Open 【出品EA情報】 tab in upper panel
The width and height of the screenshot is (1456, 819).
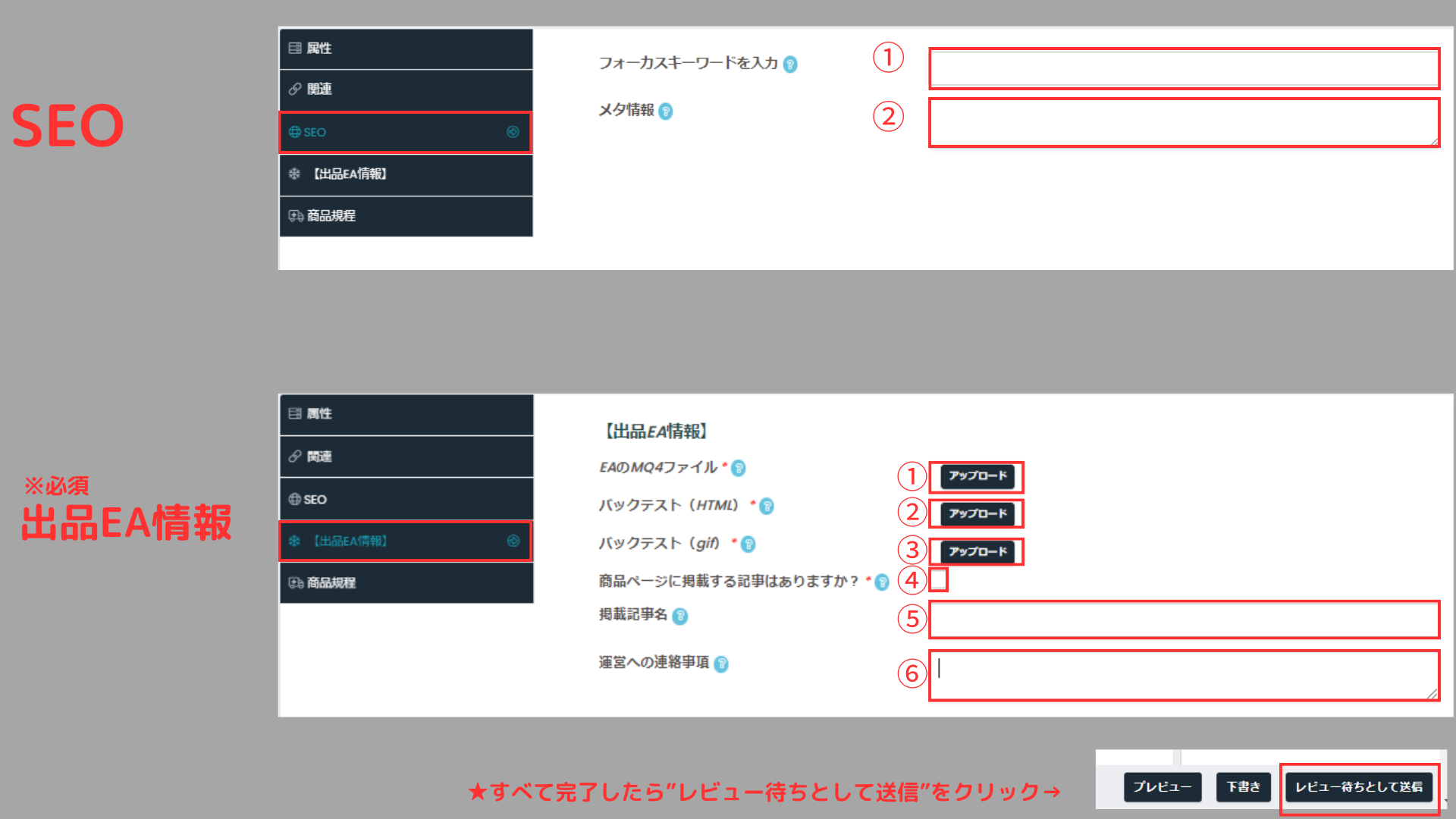[406, 174]
